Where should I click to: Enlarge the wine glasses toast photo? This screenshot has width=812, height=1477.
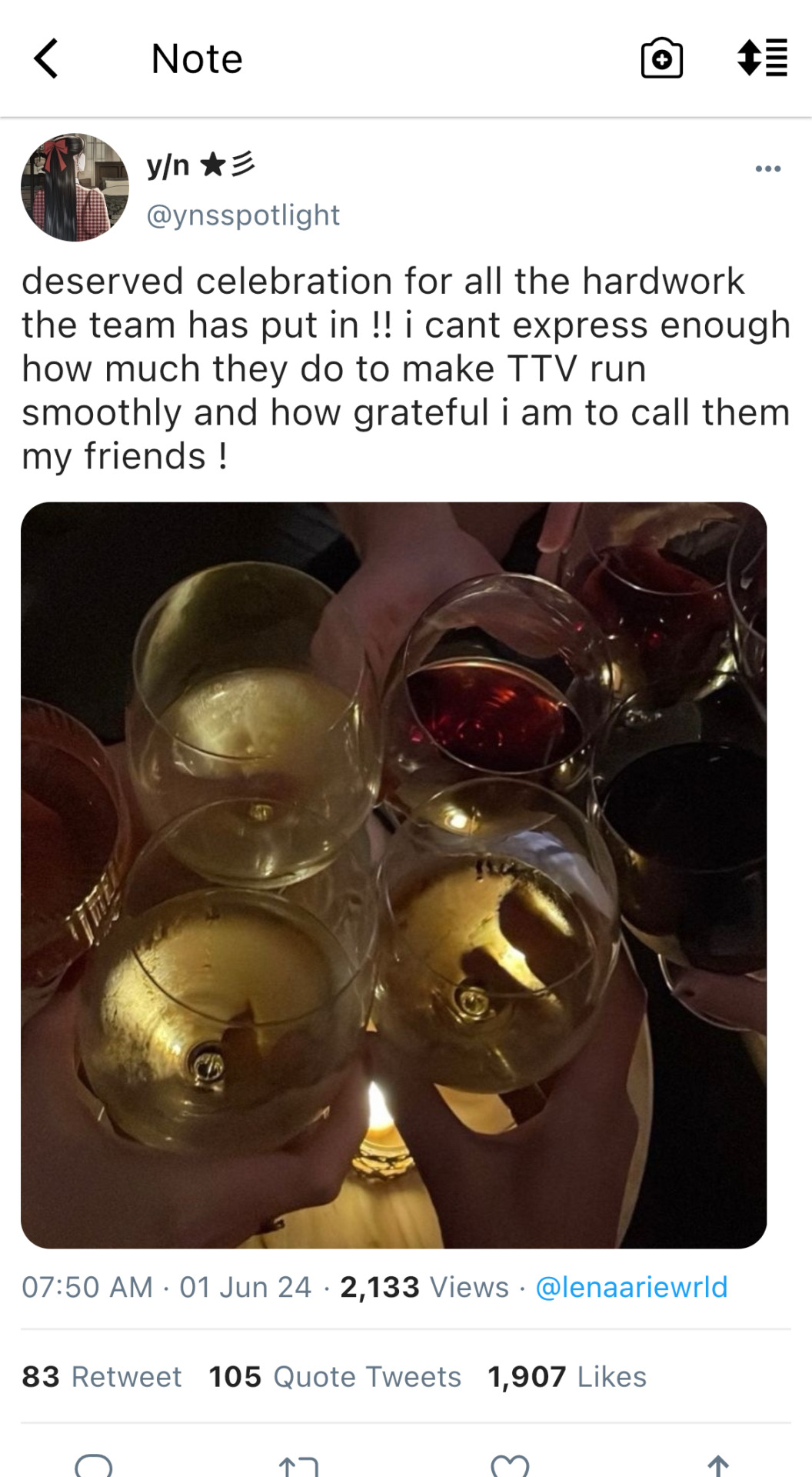click(394, 875)
